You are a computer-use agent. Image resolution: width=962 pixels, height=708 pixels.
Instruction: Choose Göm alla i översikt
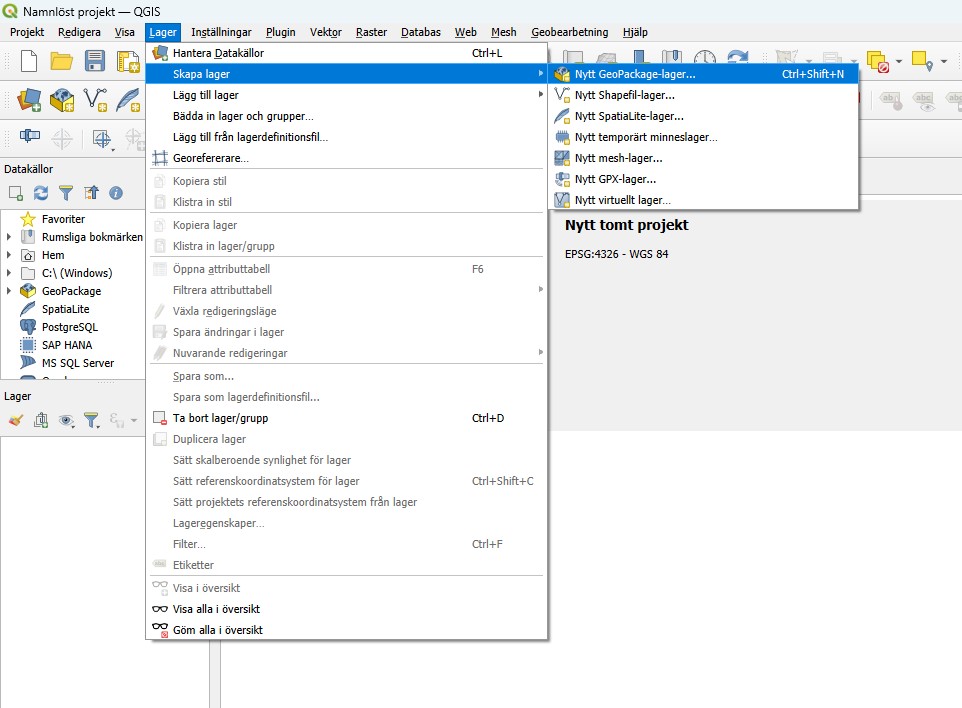pyautogui.click(x=347, y=630)
